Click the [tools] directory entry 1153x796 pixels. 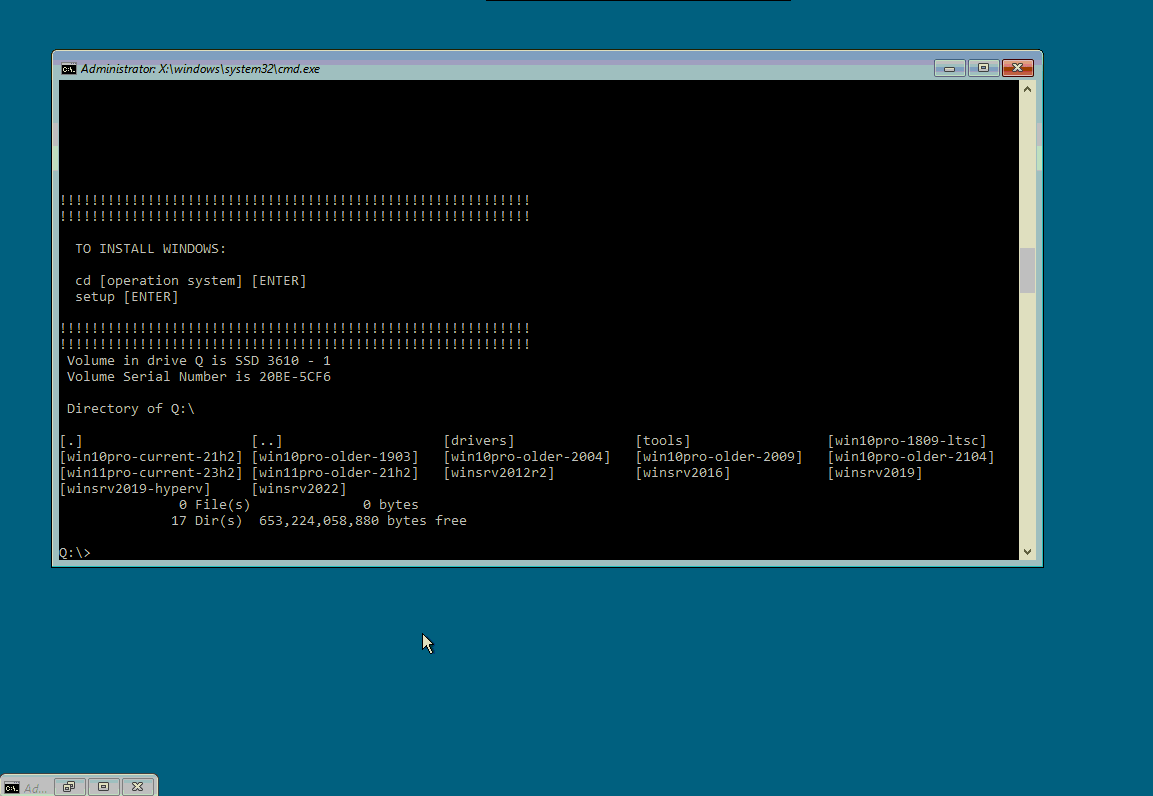pyautogui.click(x=663, y=441)
